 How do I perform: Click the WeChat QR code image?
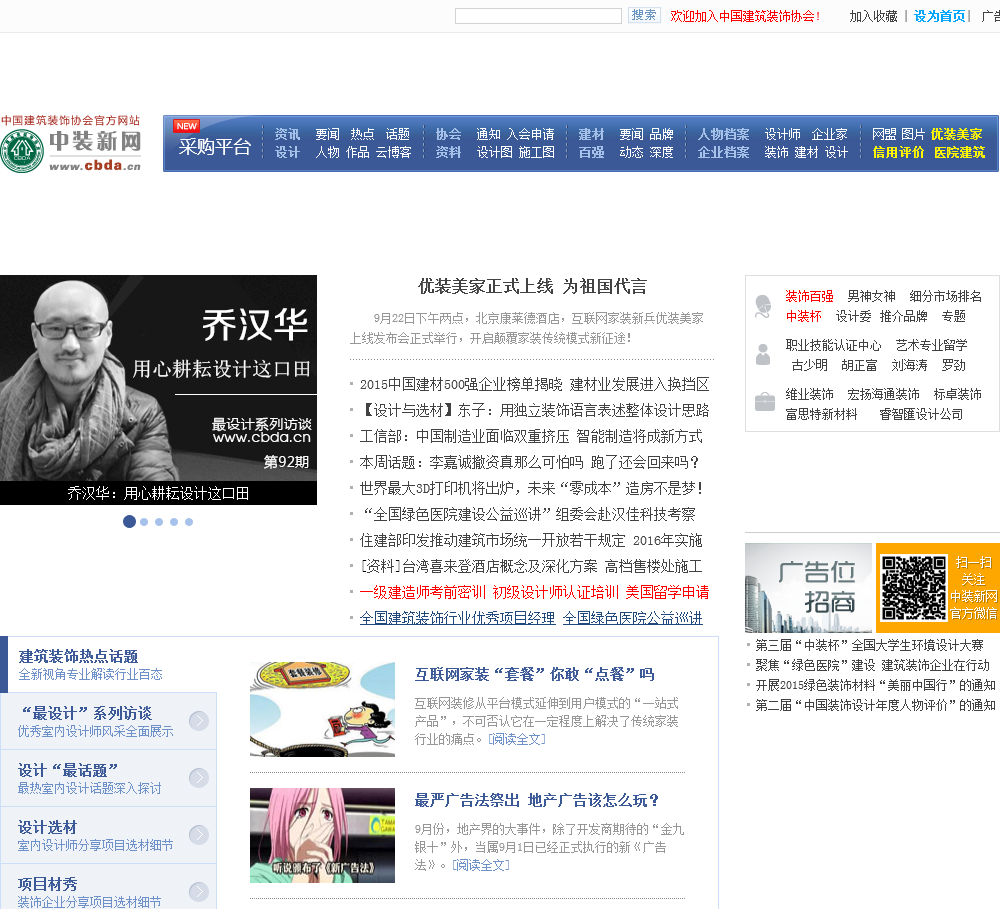(x=913, y=588)
